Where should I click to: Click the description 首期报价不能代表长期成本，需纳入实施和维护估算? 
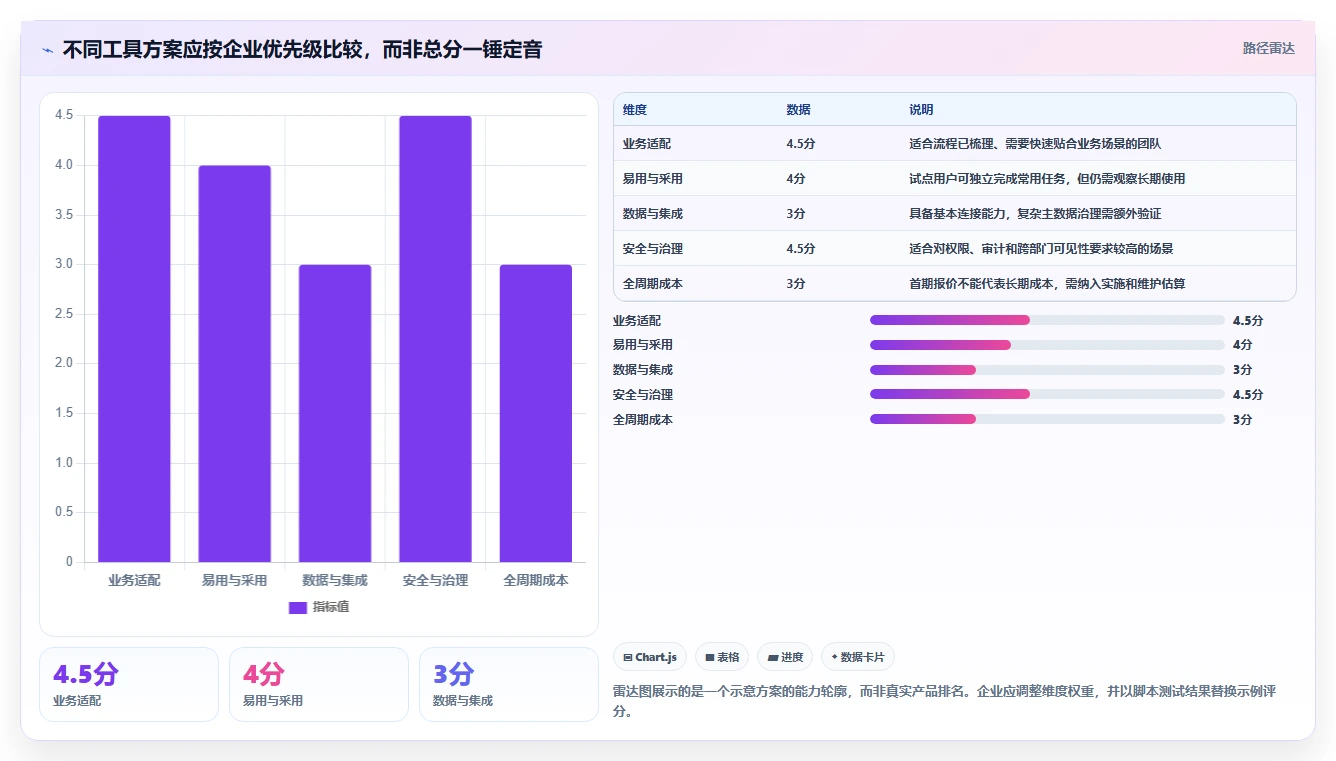[1047, 284]
